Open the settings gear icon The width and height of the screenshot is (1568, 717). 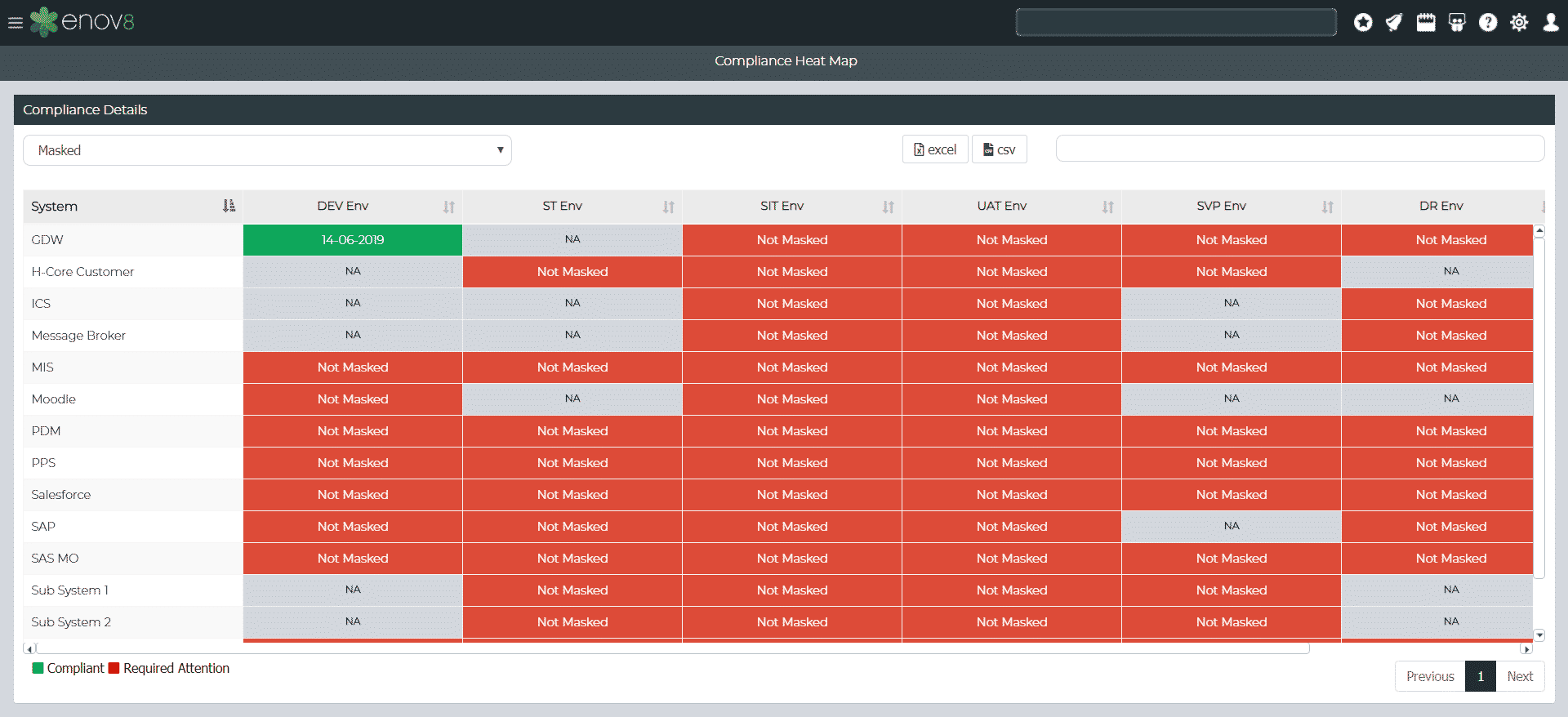click(x=1519, y=23)
